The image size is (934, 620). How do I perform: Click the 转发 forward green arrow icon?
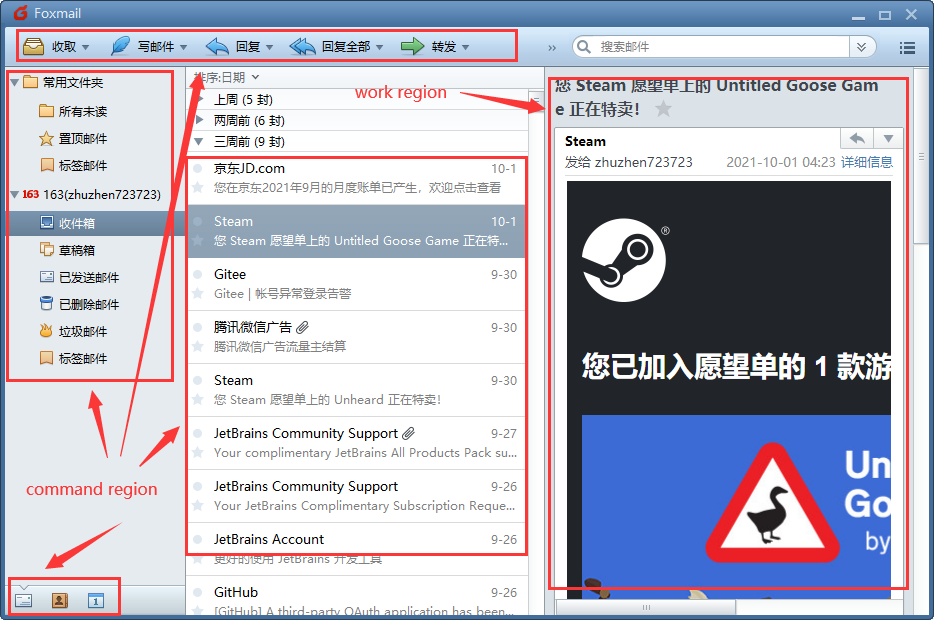click(x=412, y=46)
